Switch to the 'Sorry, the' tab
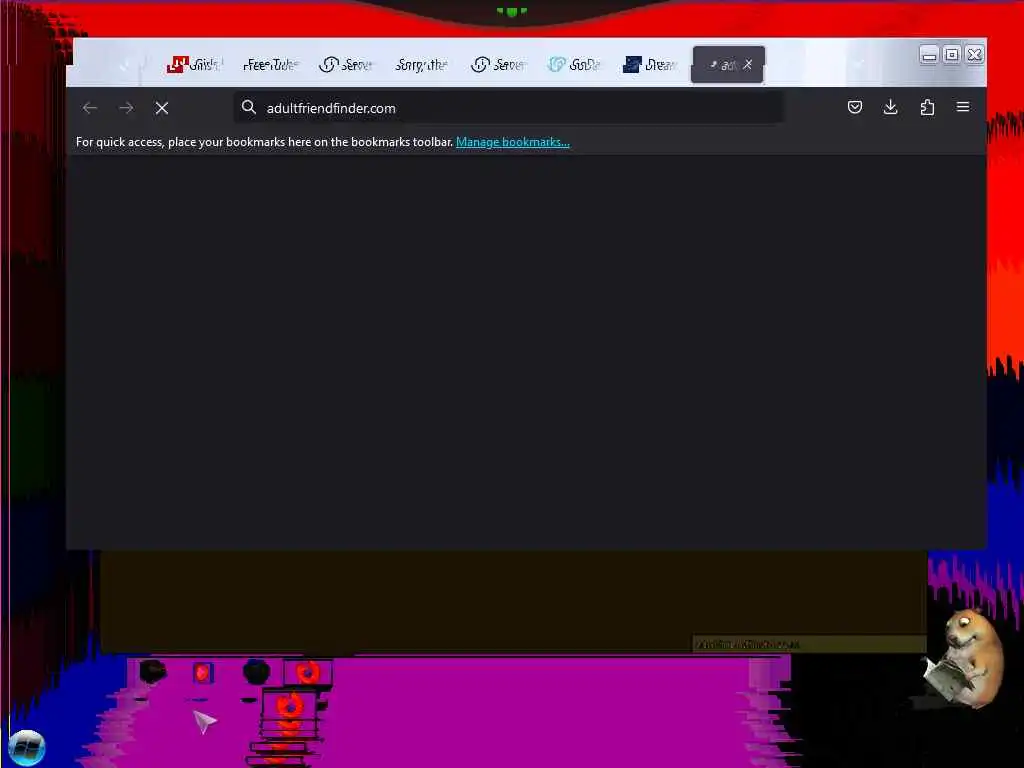Screen dimensions: 1024x768 [x=421, y=65]
